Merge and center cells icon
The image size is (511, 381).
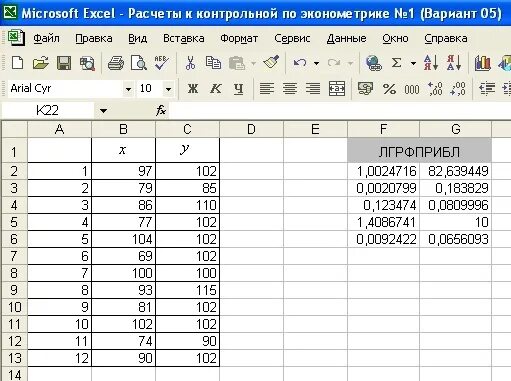[x=337, y=89]
